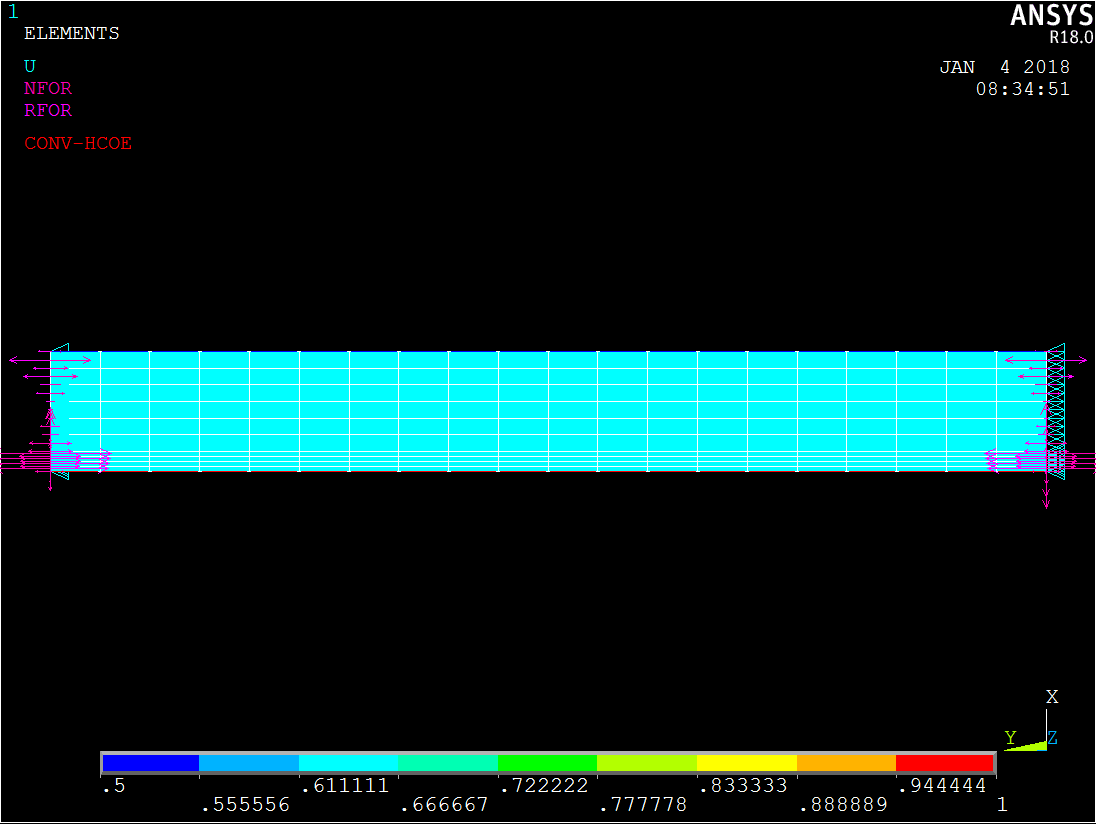1096x824 pixels.
Task: Click the ELEMENTS plot title label
Action: 71,33
